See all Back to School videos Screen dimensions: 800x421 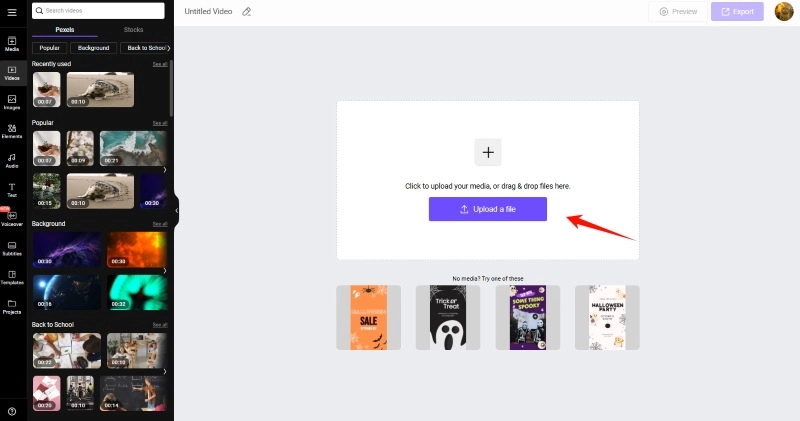(x=160, y=325)
